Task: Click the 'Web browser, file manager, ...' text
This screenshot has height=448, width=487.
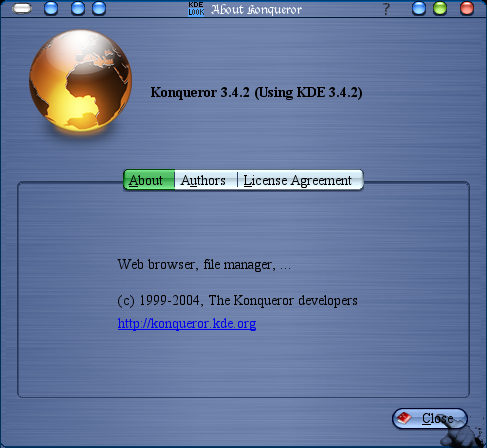Action: click(204, 265)
